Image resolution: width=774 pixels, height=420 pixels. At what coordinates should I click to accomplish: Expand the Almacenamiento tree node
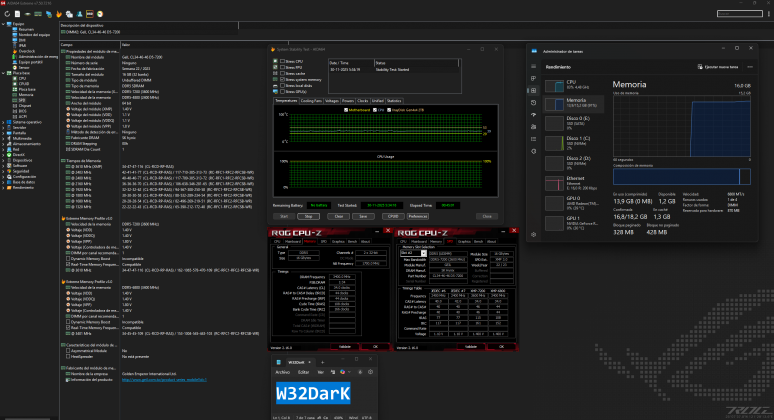pos(4,143)
